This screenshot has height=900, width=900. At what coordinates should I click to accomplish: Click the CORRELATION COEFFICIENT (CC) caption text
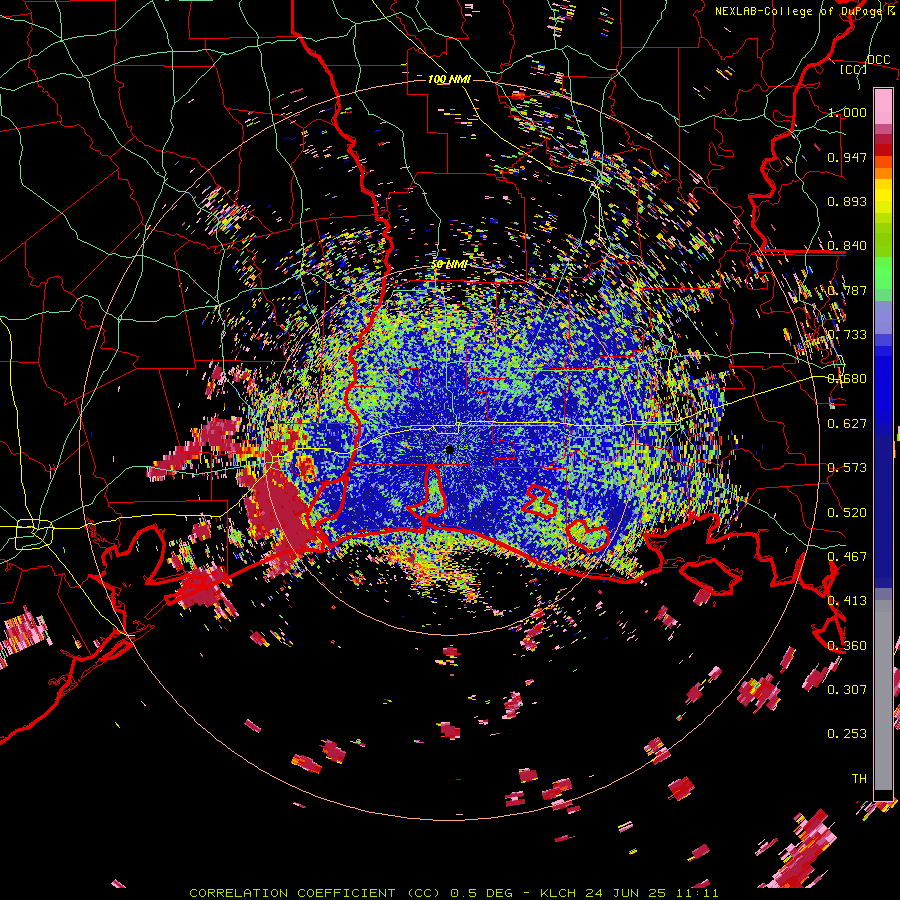[x=314, y=893]
